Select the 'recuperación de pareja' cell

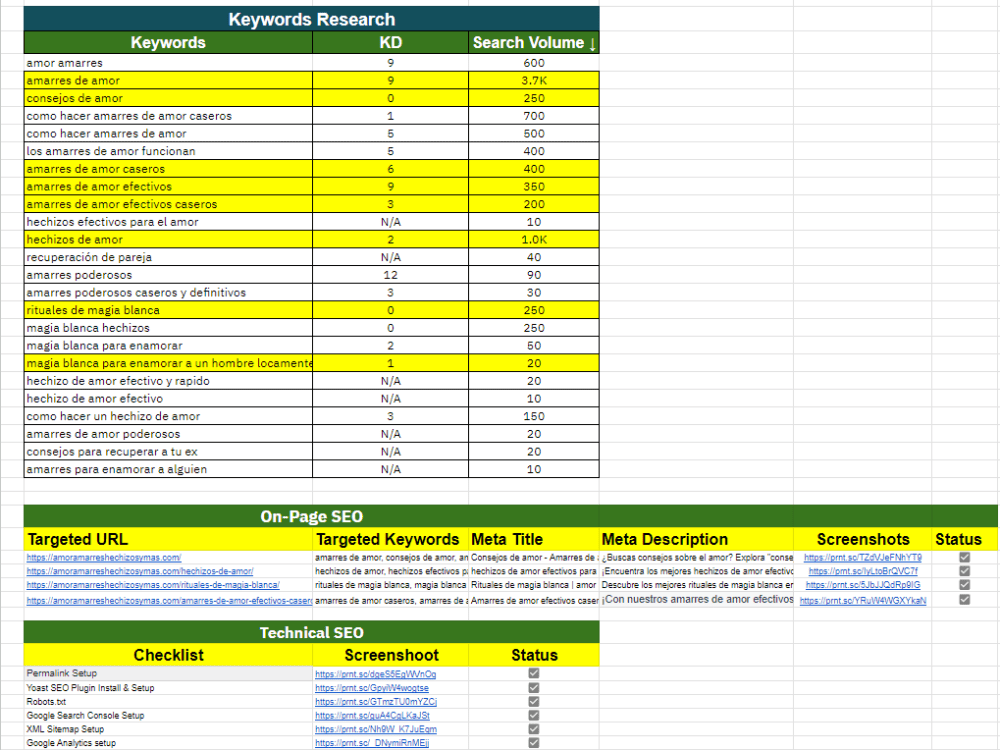pos(168,257)
